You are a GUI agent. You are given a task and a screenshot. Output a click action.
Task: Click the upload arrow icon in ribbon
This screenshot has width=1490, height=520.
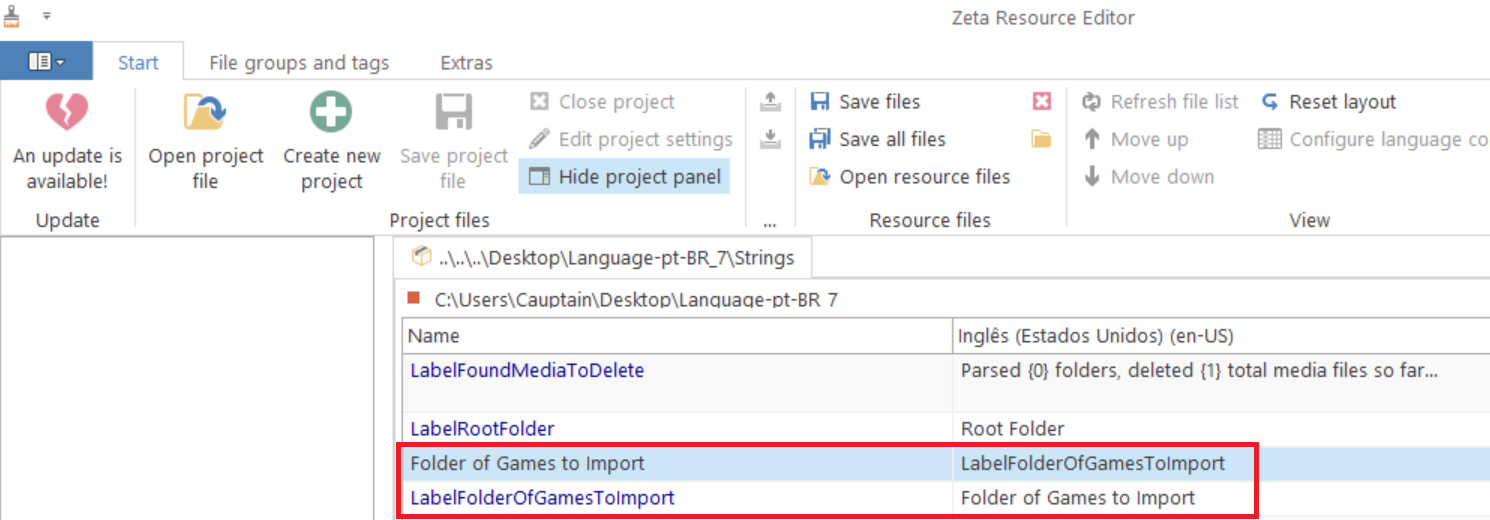(x=770, y=101)
